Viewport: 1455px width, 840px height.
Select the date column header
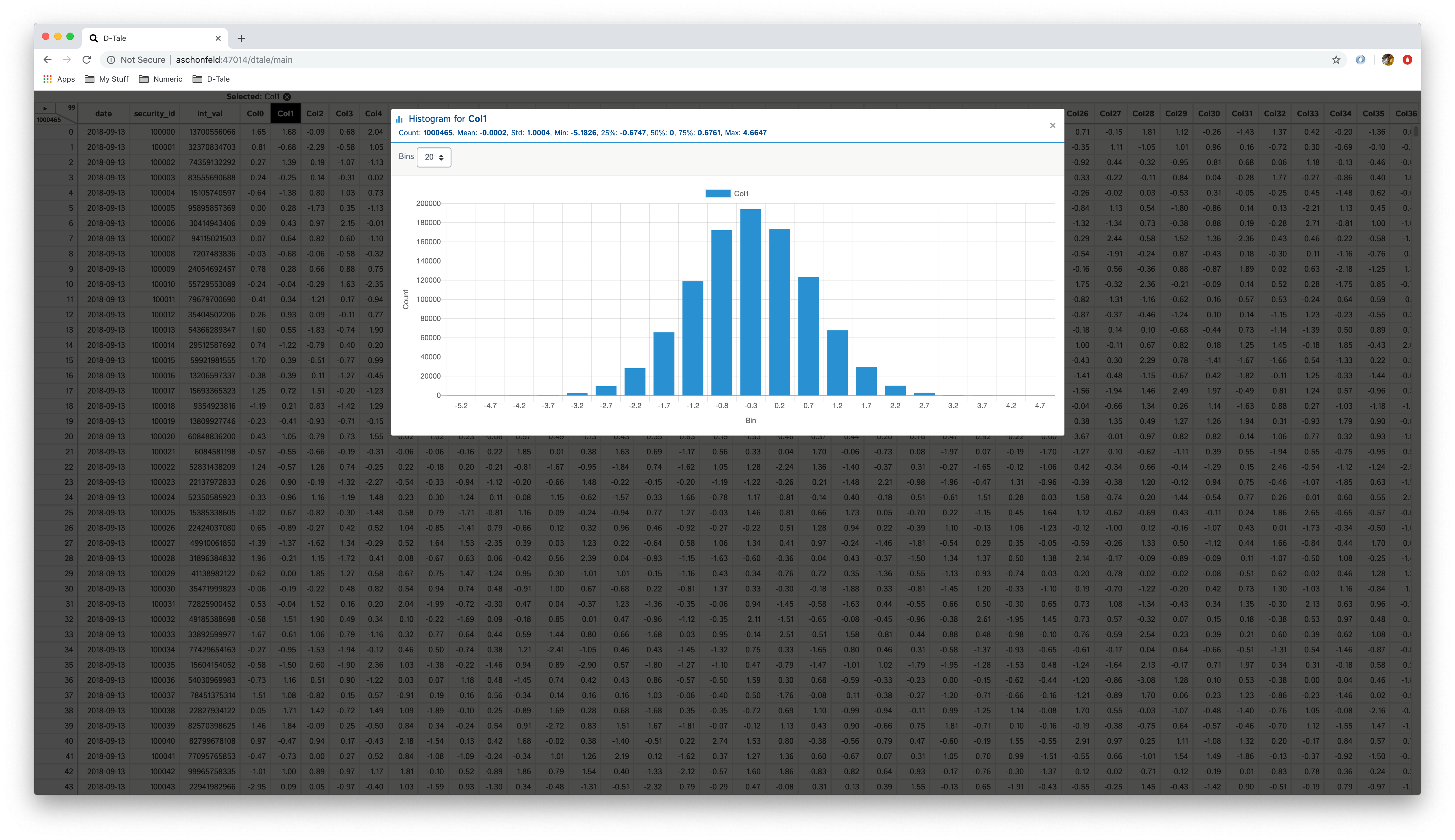pos(104,114)
